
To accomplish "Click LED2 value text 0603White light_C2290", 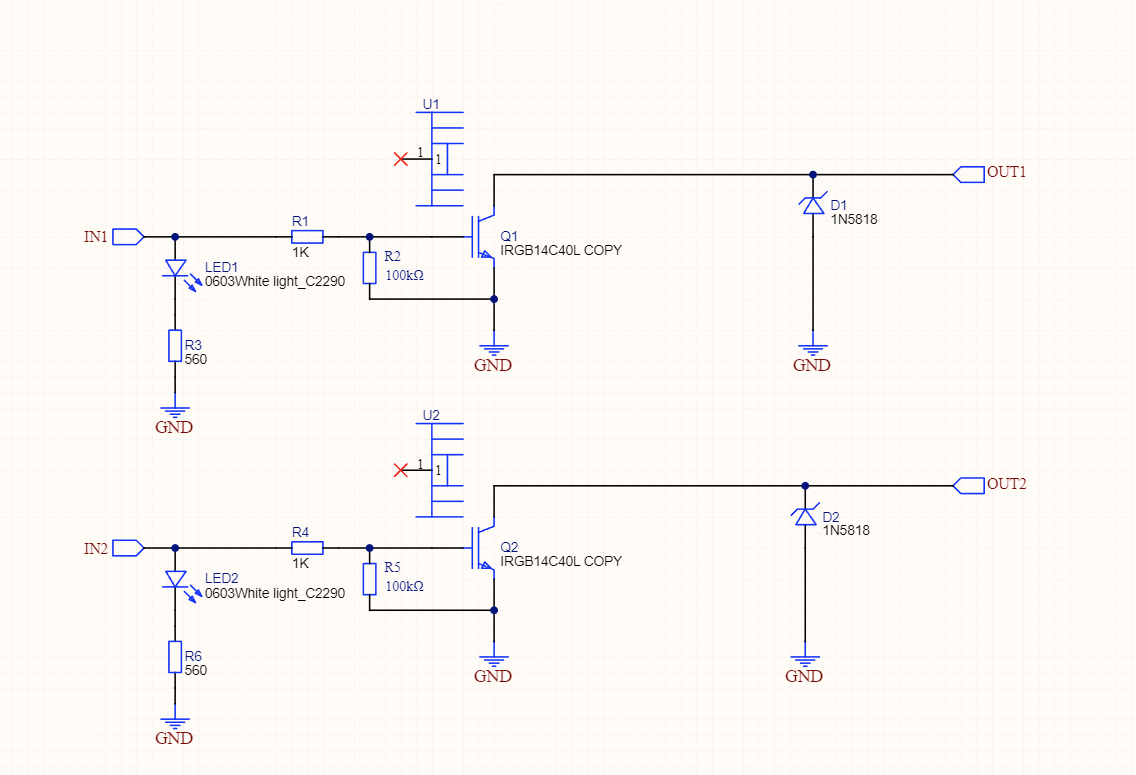I will (x=275, y=593).
